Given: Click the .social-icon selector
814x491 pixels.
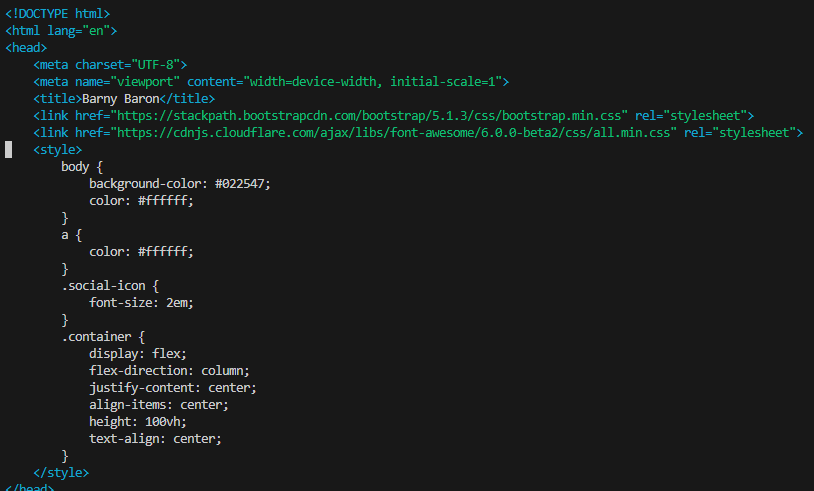Looking at the screenshot, I should pos(103,286).
